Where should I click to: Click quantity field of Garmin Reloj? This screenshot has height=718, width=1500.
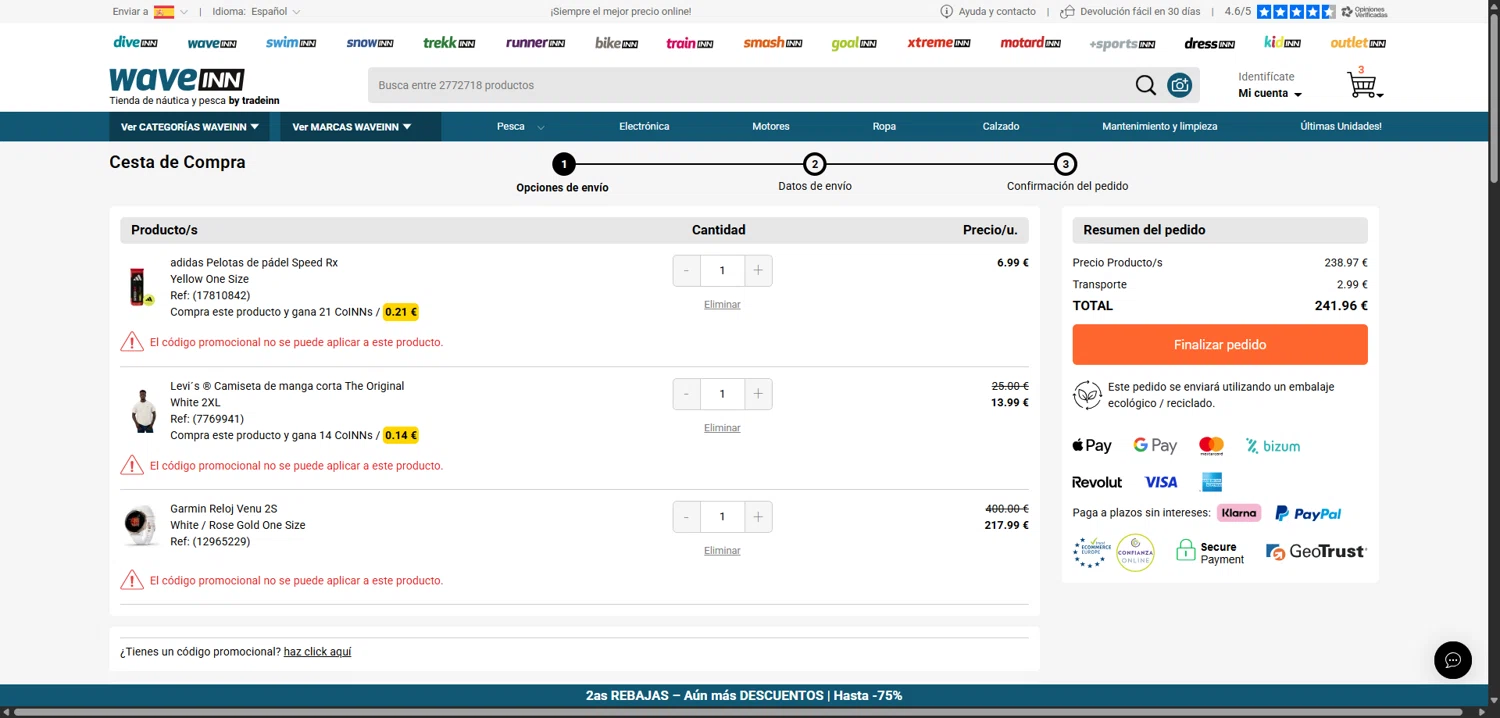tap(722, 517)
